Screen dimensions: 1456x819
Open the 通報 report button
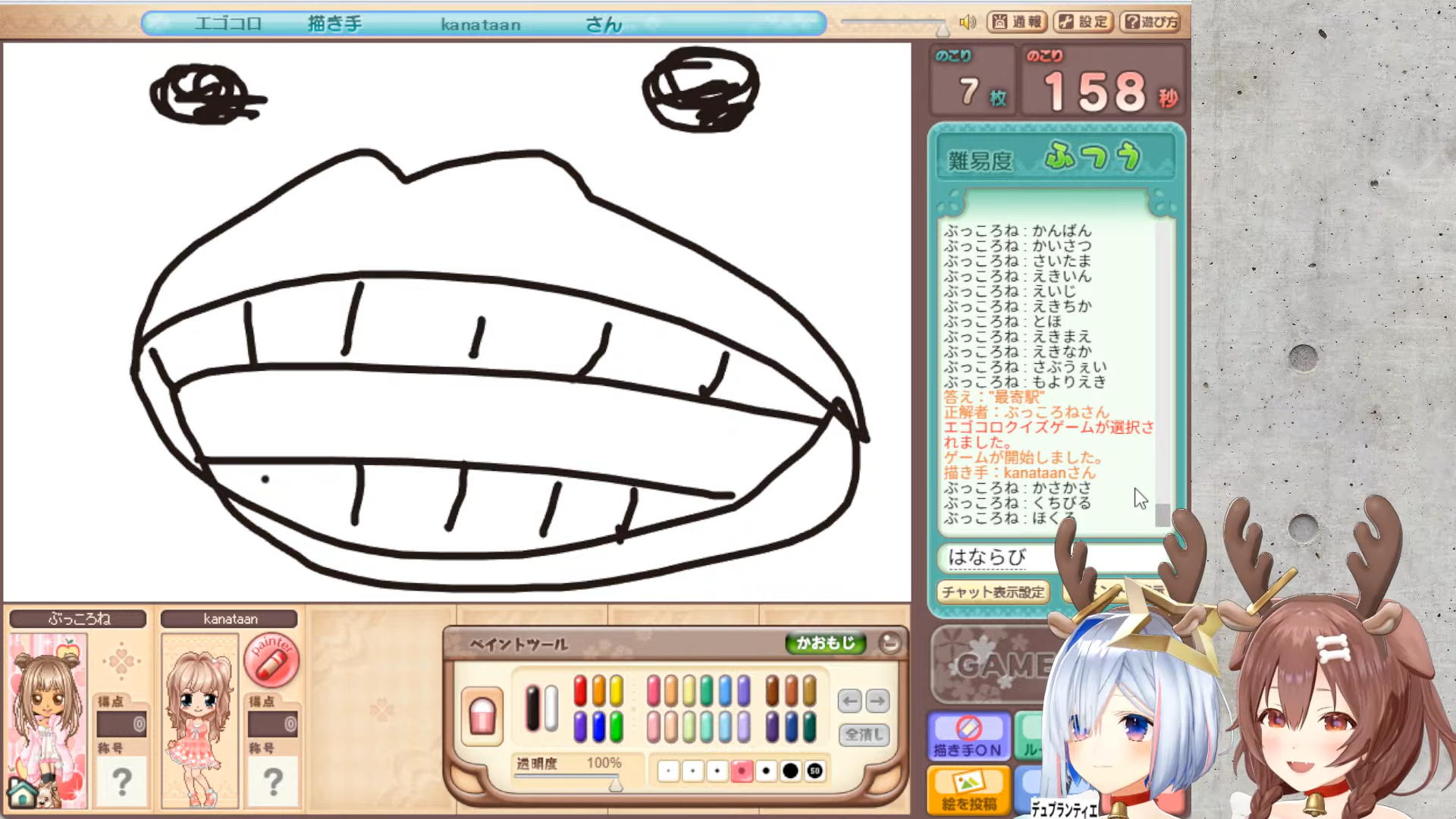(x=1017, y=22)
